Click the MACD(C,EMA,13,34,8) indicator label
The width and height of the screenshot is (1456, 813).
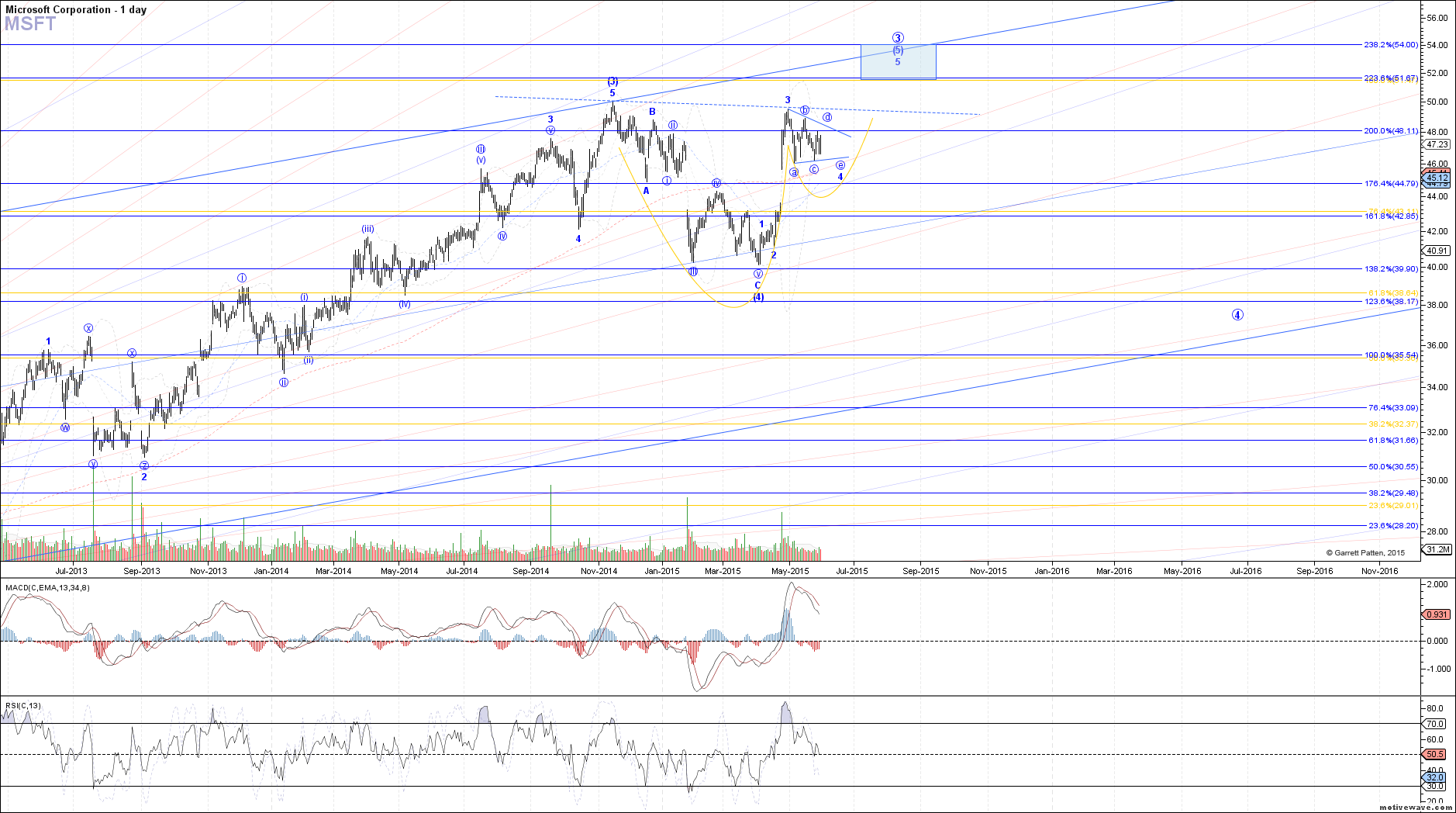point(47,588)
